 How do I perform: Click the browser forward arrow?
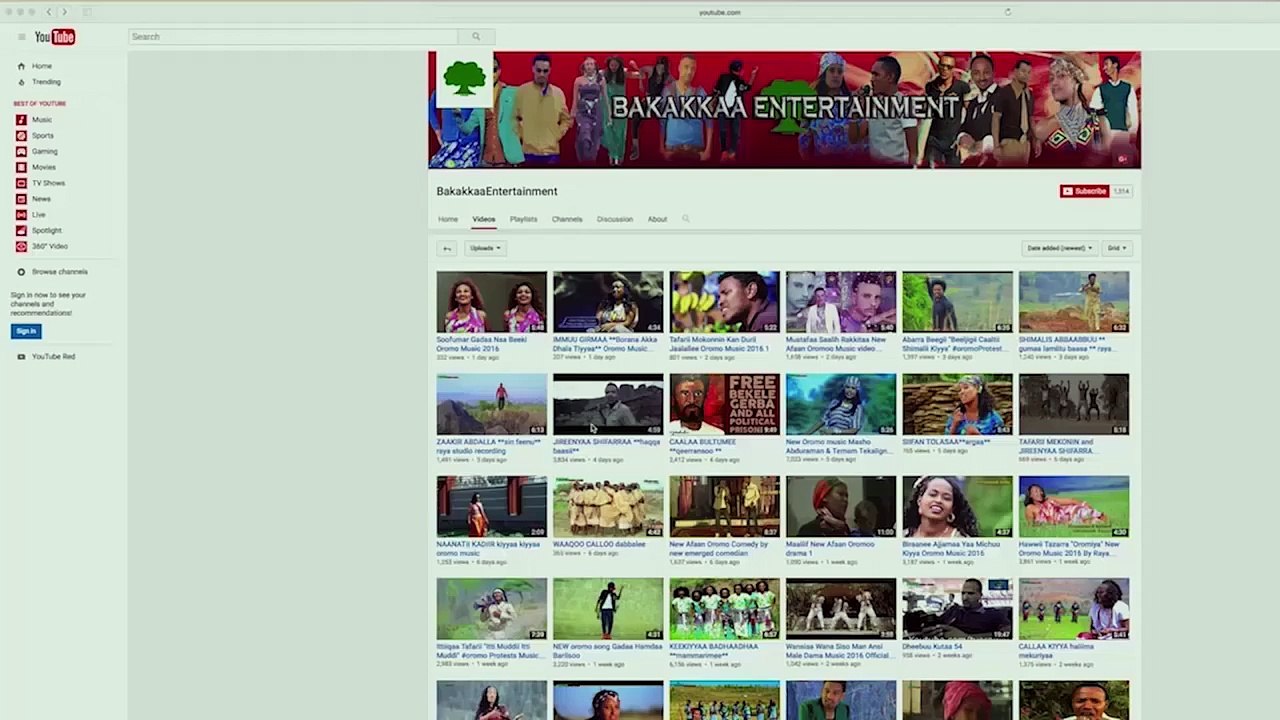coord(64,12)
